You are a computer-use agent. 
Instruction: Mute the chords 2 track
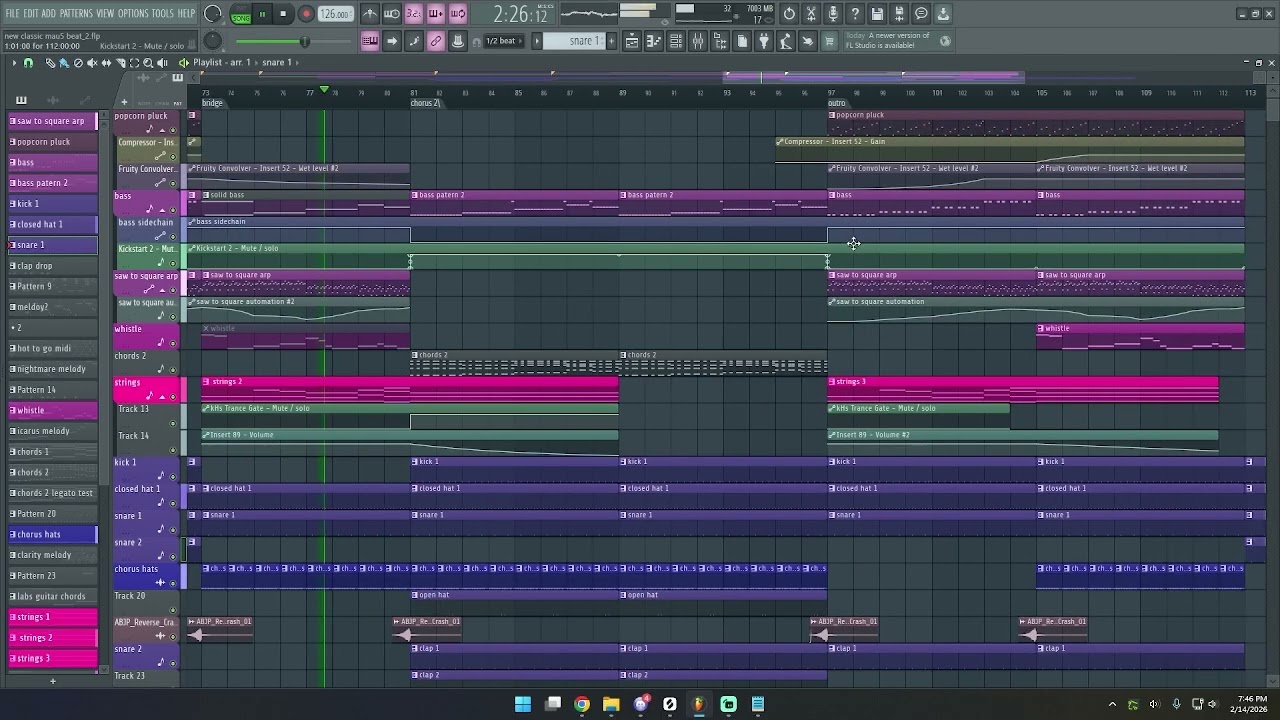pos(172,370)
